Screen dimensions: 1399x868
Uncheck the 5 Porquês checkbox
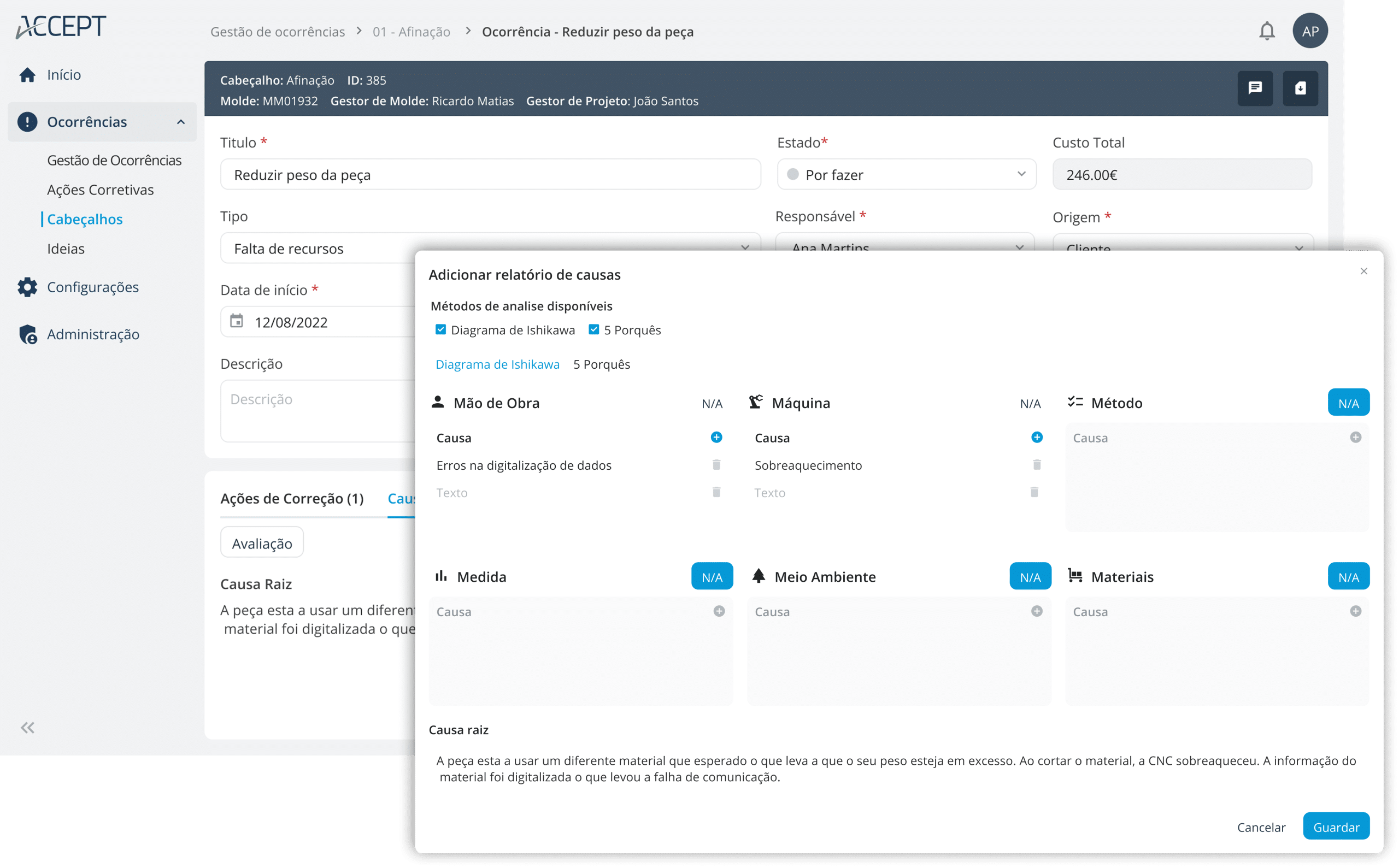(594, 329)
